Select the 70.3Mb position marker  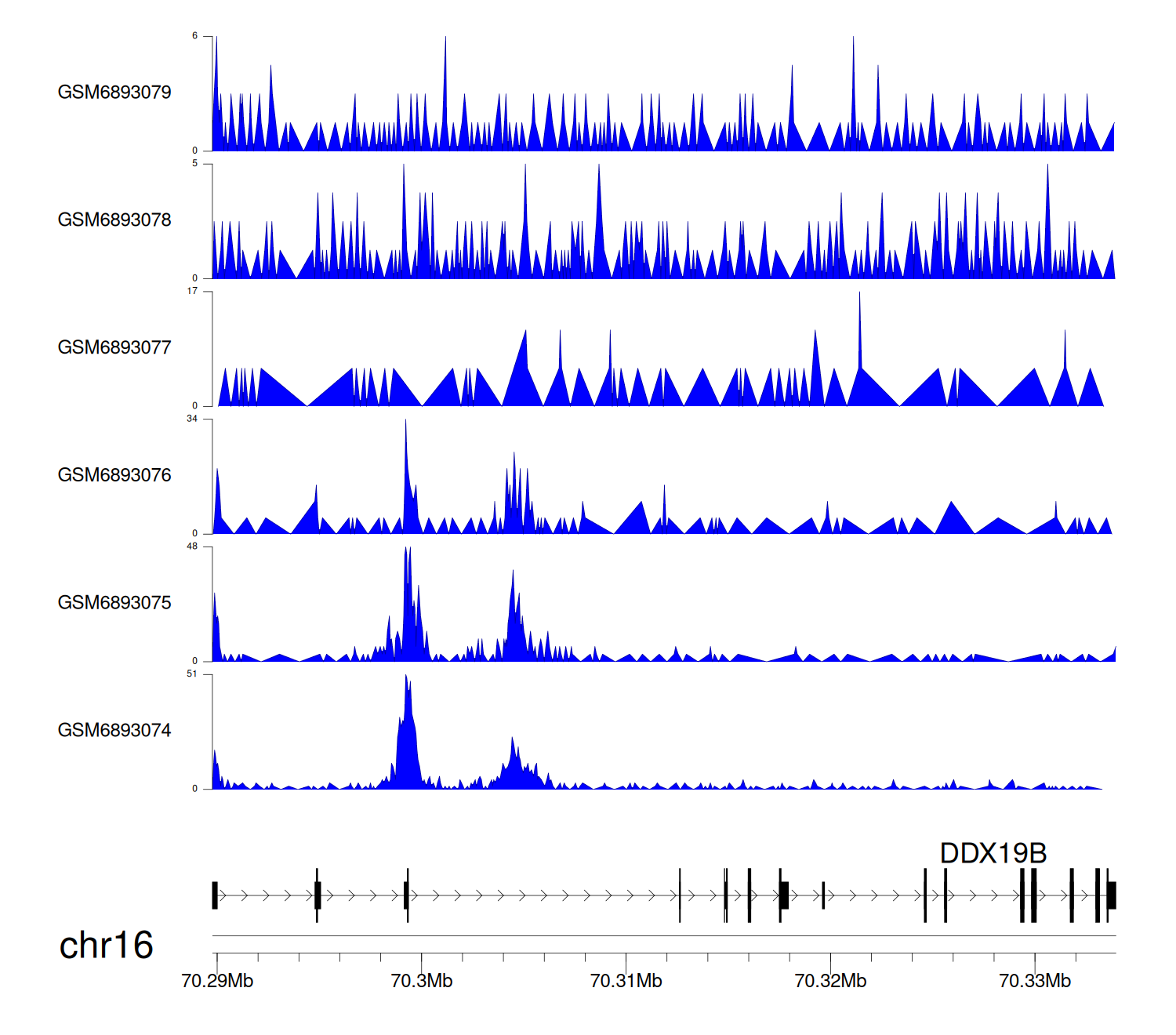(x=422, y=982)
